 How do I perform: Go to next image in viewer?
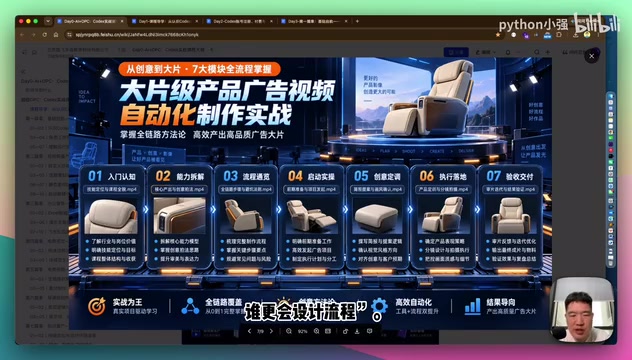(x=271, y=331)
